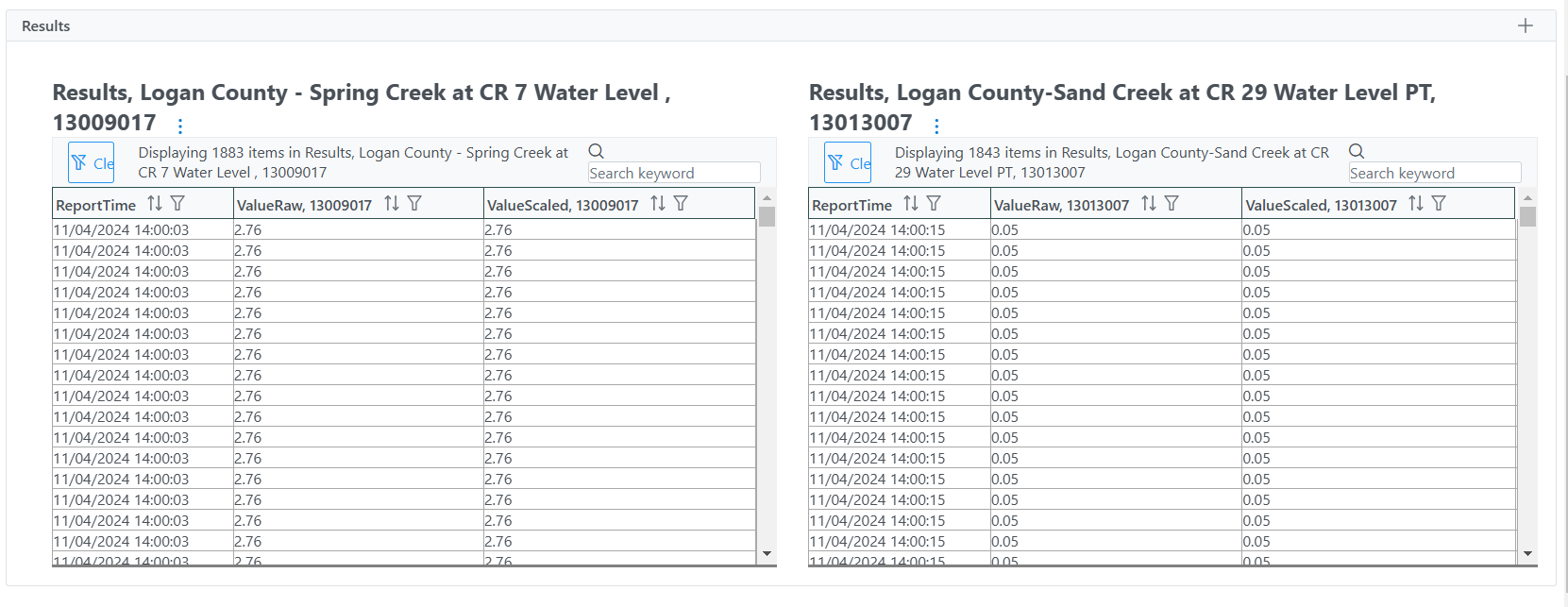Viewport: 1568px width, 607px height.
Task: Click scrollbar down arrow in Spring Creek table
Action: pos(767,554)
